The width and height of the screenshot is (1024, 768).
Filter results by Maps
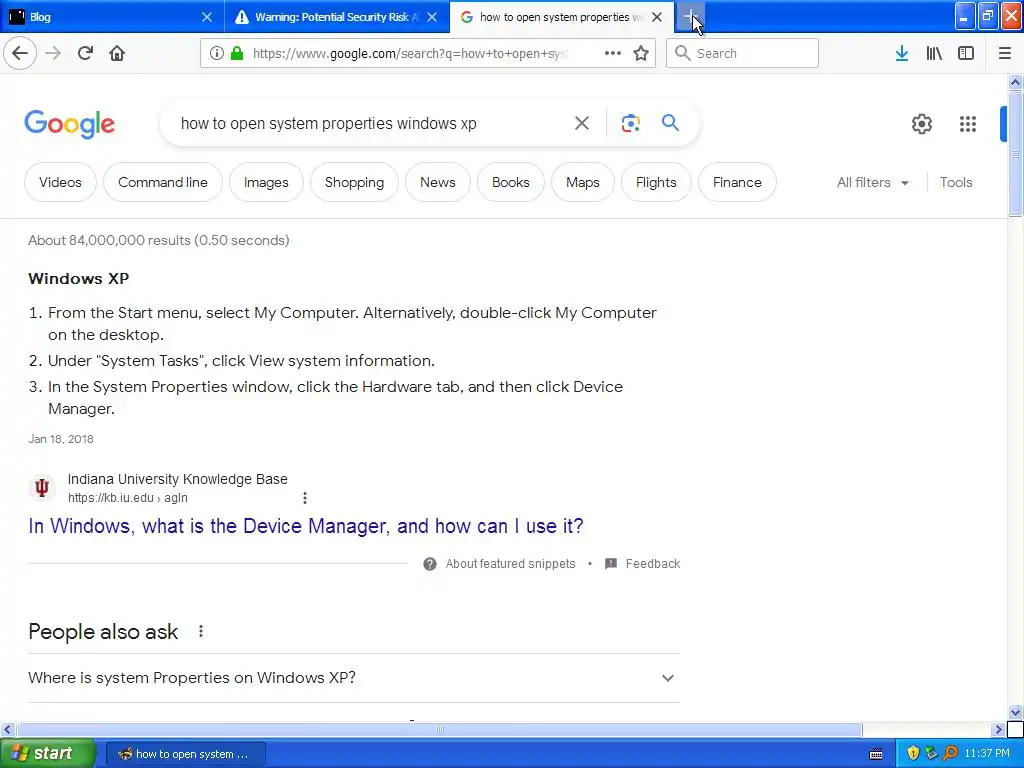(x=583, y=182)
